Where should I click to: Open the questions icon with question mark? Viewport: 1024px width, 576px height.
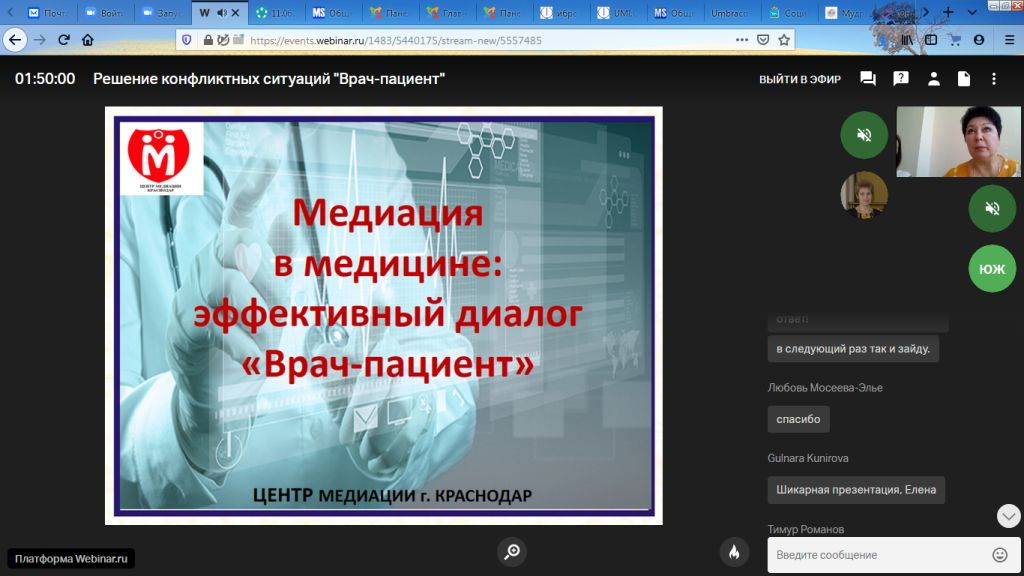coord(901,79)
